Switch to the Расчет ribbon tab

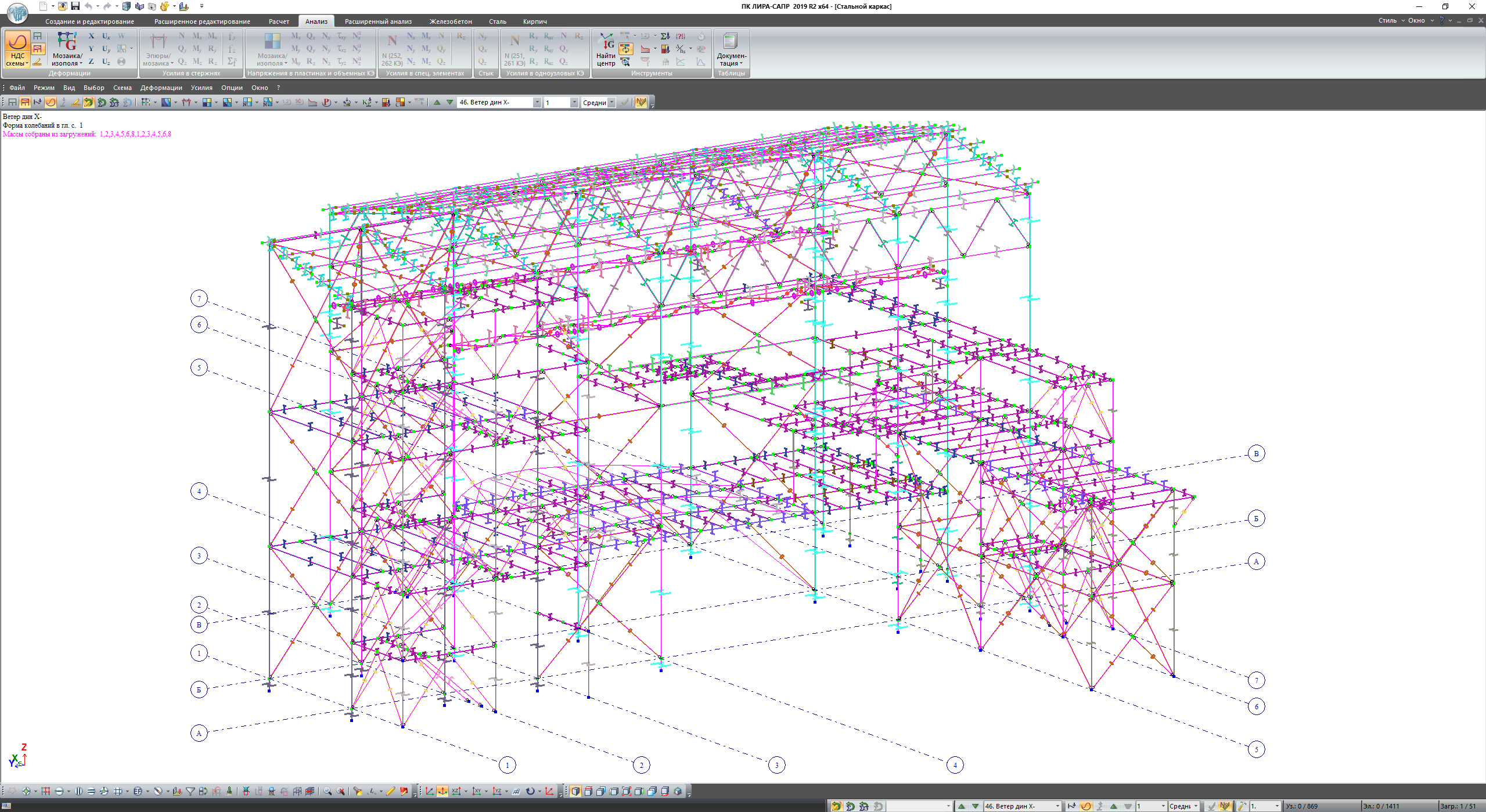tap(278, 21)
